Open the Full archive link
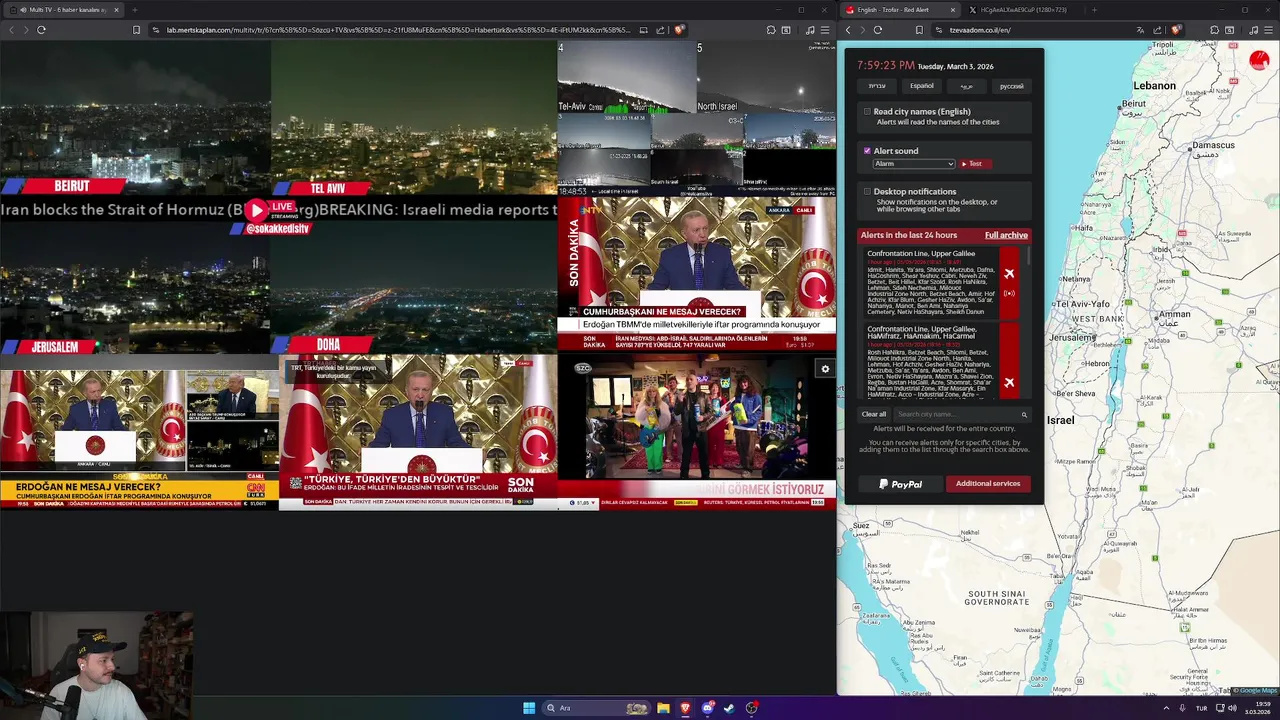1280x720 pixels. coord(1006,235)
